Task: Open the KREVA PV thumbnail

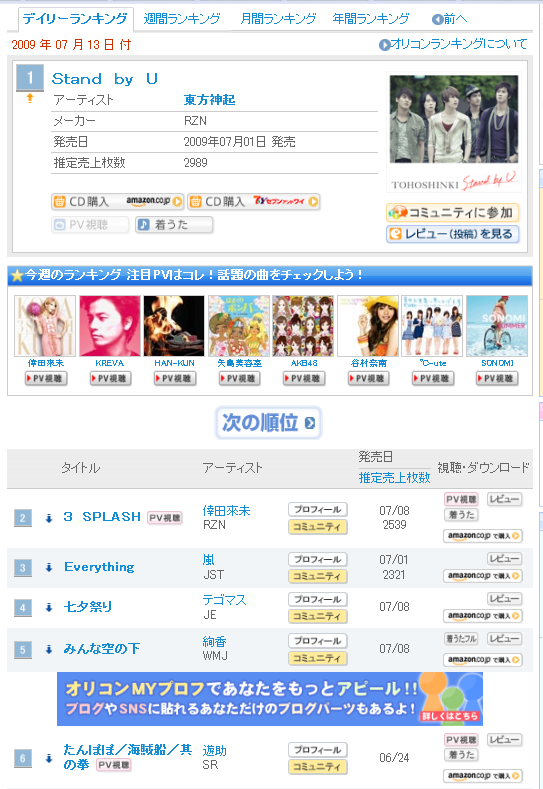Action: click(110, 326)
